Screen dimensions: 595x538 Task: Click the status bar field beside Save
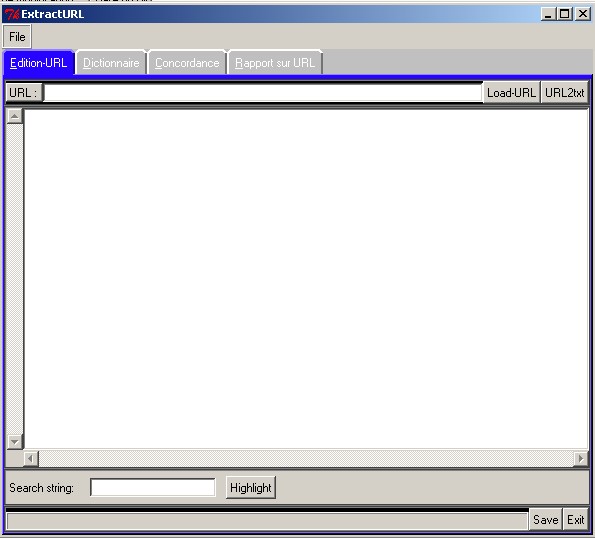(267, 521)
